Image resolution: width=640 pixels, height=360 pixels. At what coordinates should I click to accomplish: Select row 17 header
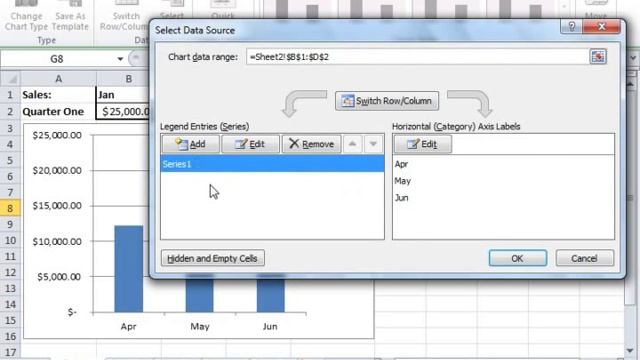coord(10,352)
